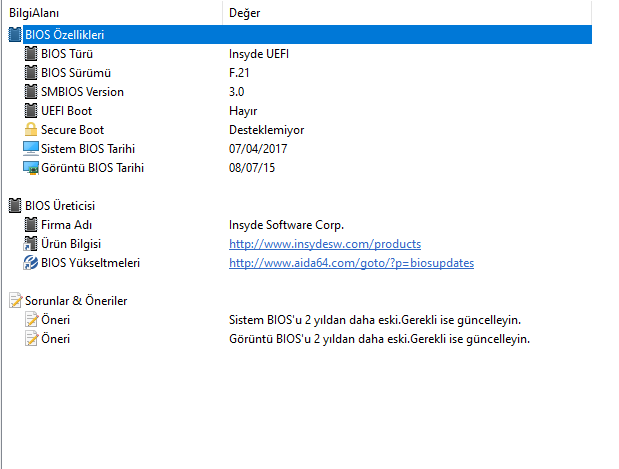The width and height of the screenshot is (619, 469).
Task: Click the Secure Boot padlock icon
Action: coord(31,129)
